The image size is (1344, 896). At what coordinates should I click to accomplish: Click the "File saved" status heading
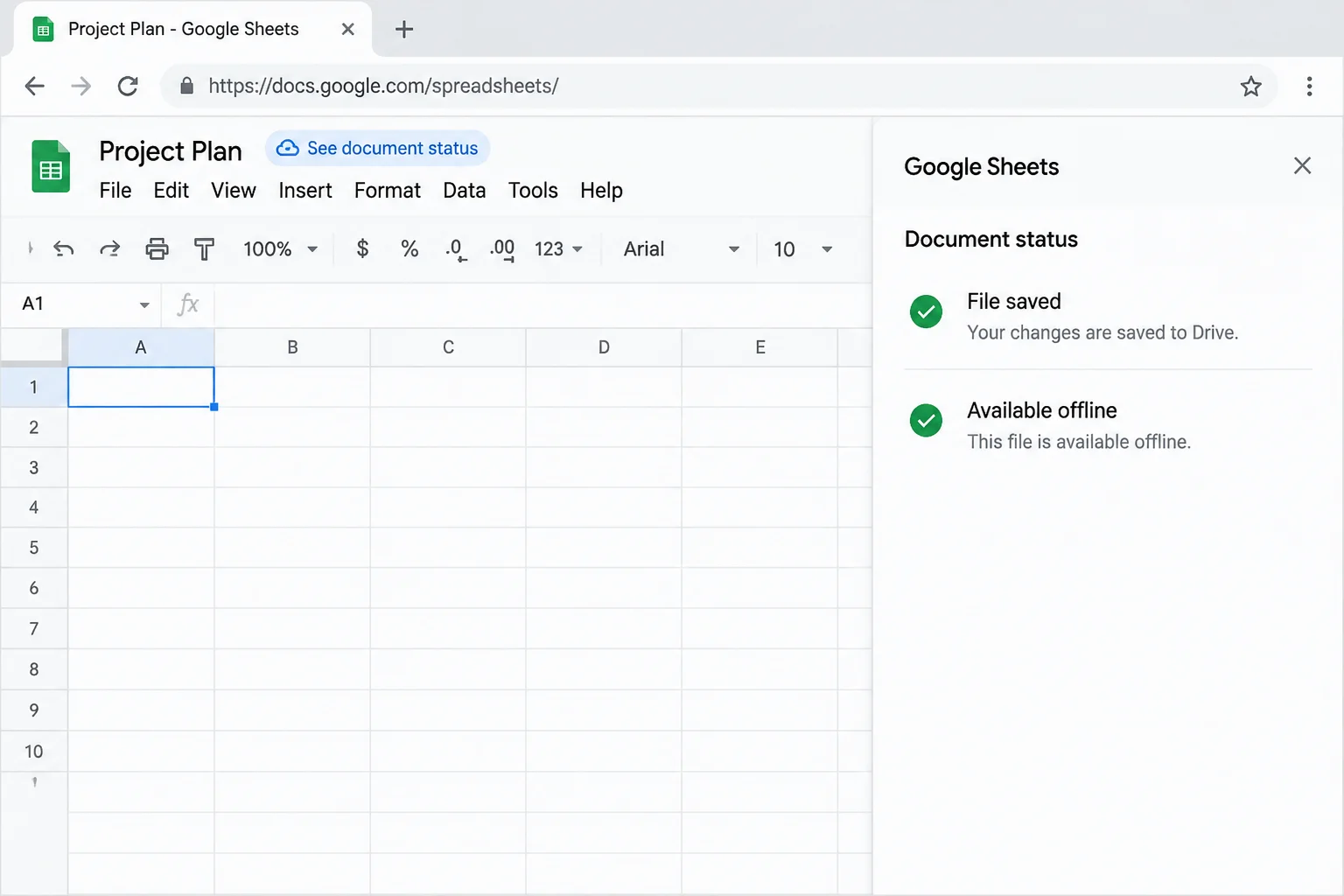coord(1014,302)
